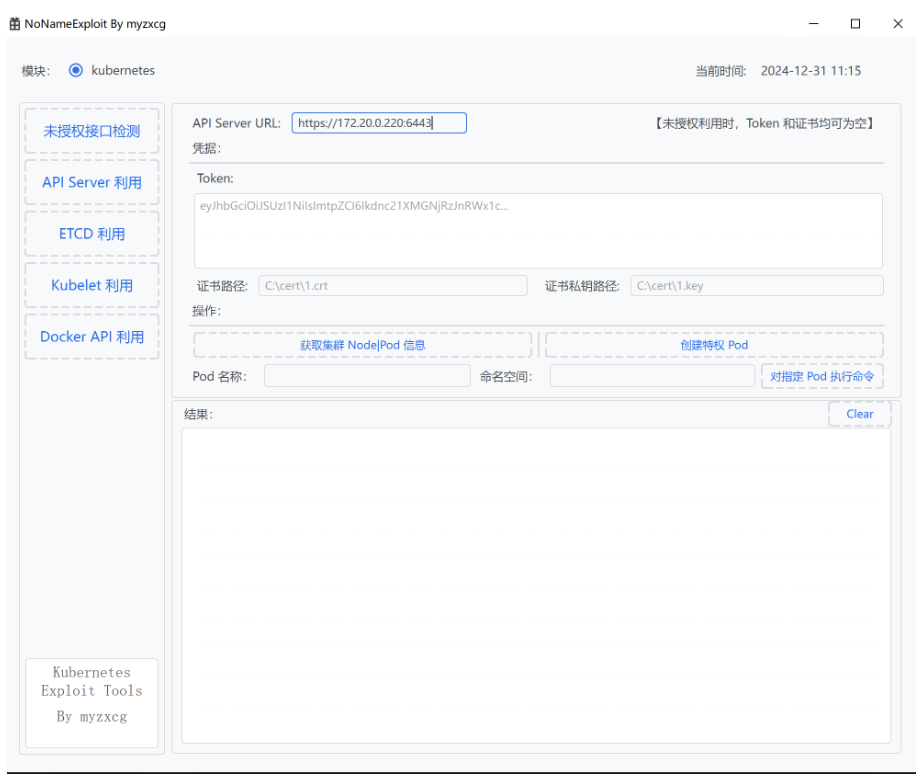The width and height of the screenshot is (916, 774).
Task: Click 获取集群 Node|Pod 信息 button
Action: tap(363, 345)
